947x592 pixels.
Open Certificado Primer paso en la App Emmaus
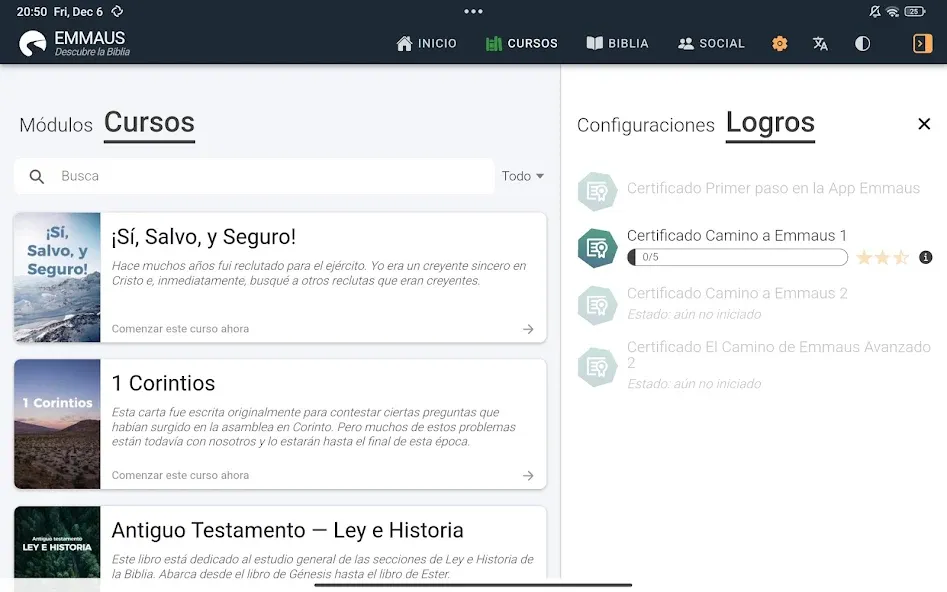click(x=773, y=188)
